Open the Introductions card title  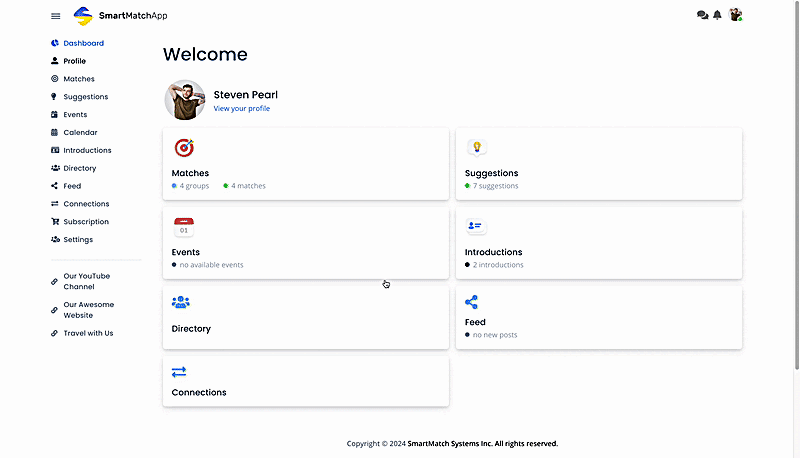pos(493,252)
